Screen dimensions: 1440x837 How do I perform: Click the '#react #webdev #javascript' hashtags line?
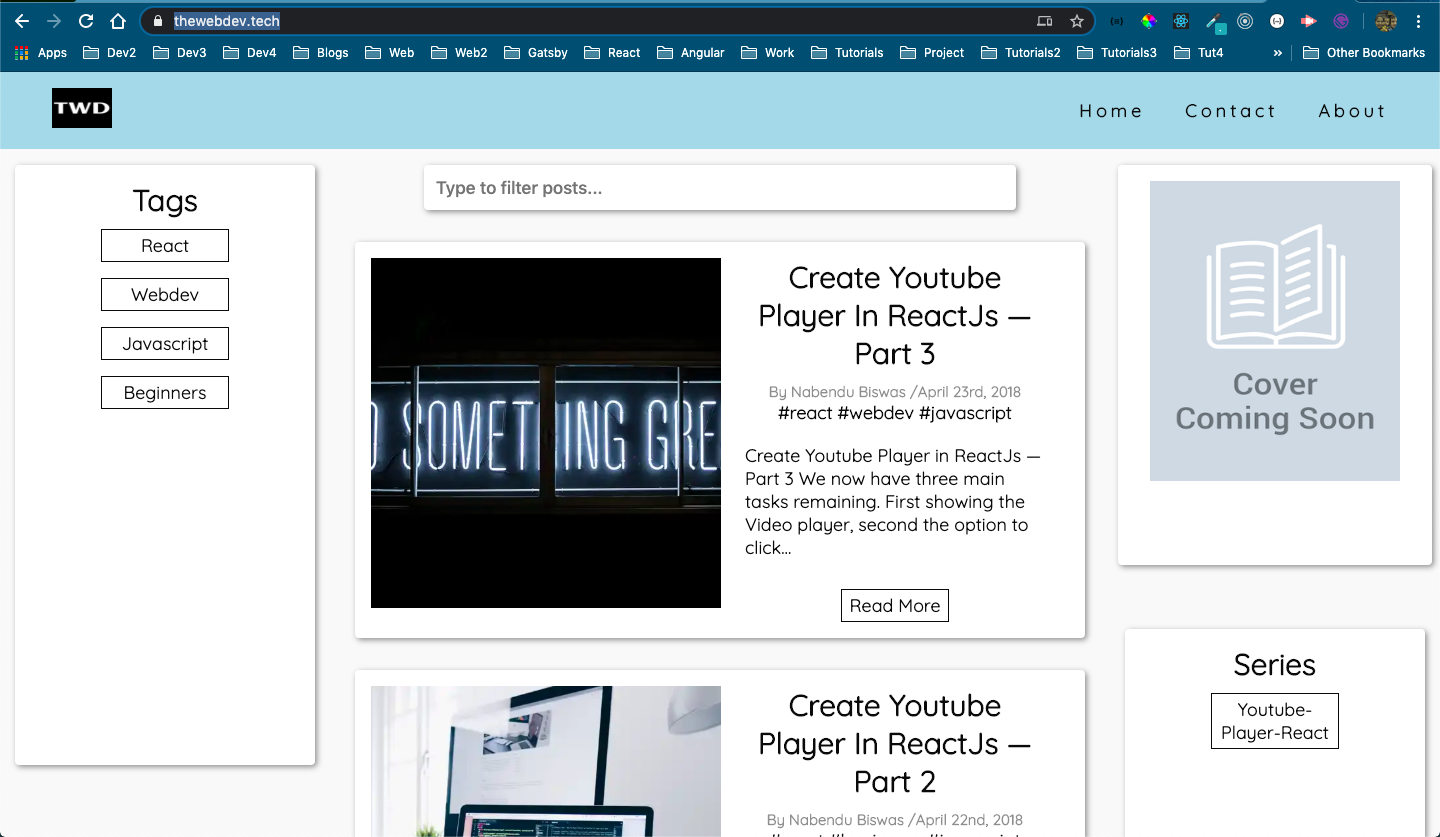point(895,413)
